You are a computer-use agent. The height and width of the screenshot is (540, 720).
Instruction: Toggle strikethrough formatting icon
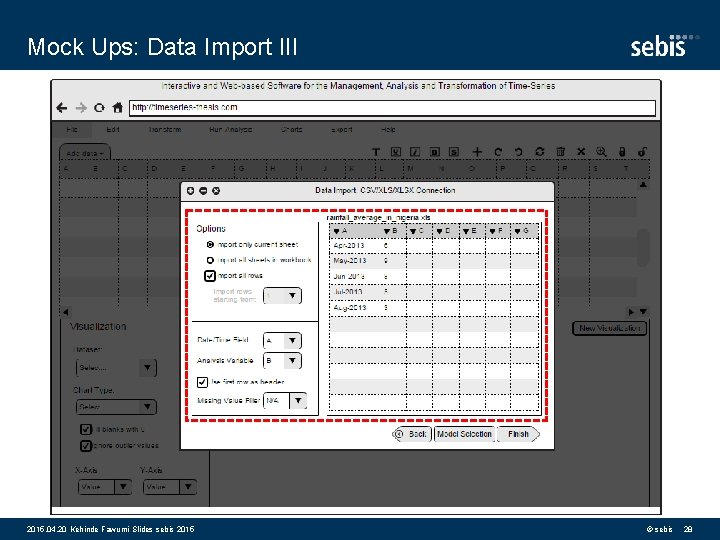(454, 152)
